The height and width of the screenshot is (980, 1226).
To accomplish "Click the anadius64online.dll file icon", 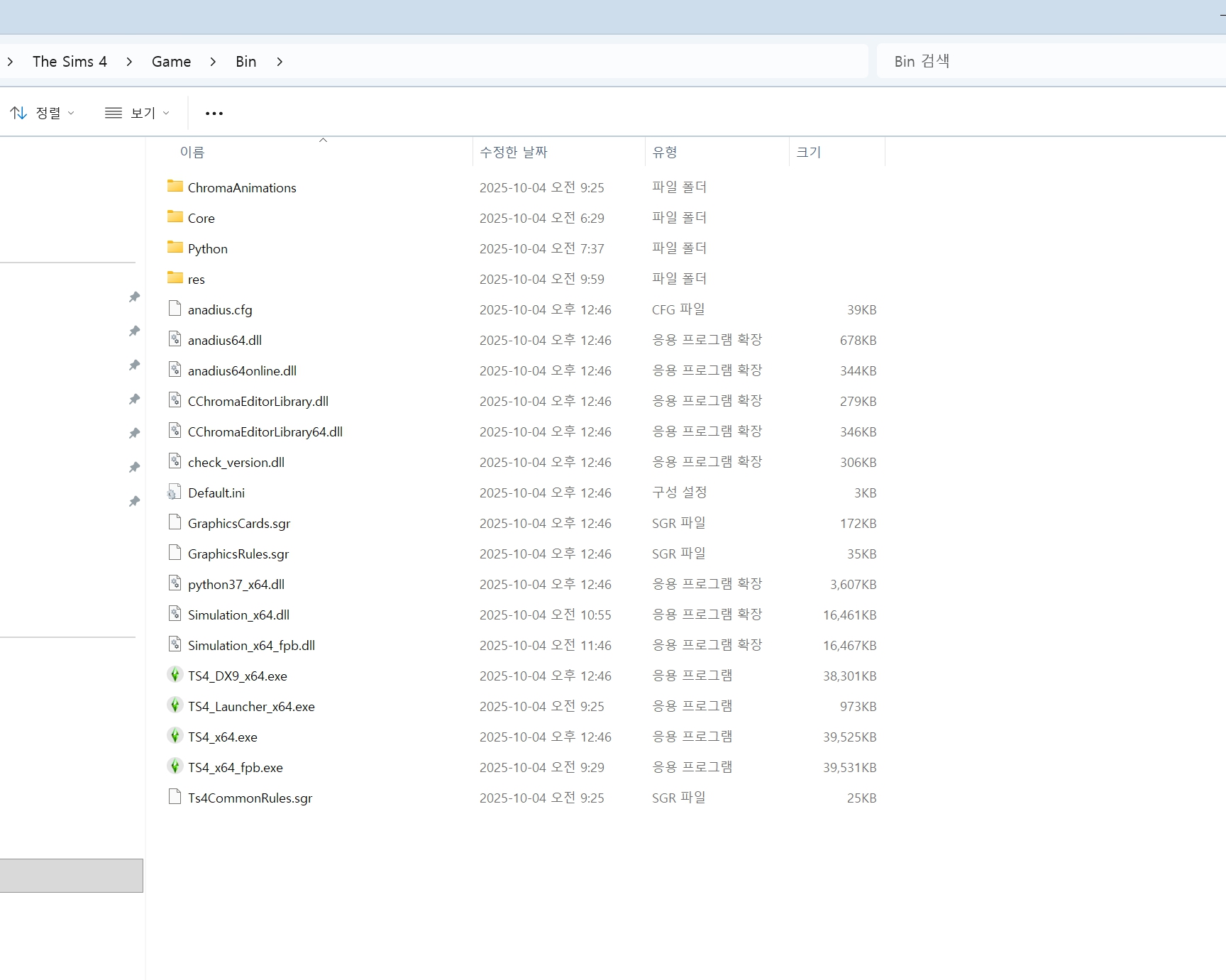I will (175, 370).
